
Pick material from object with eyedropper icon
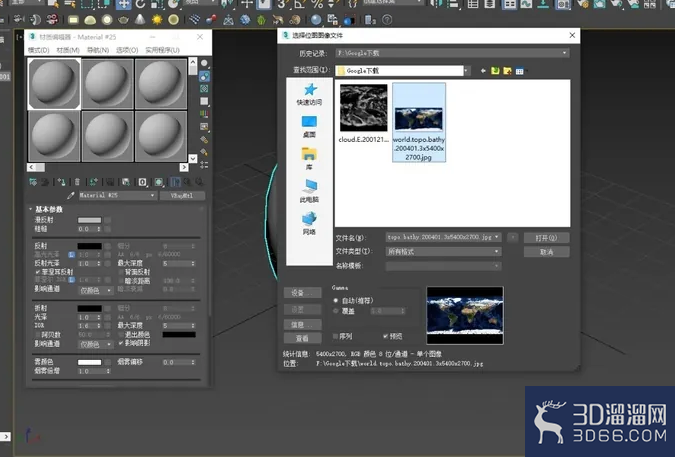[71, 196]
